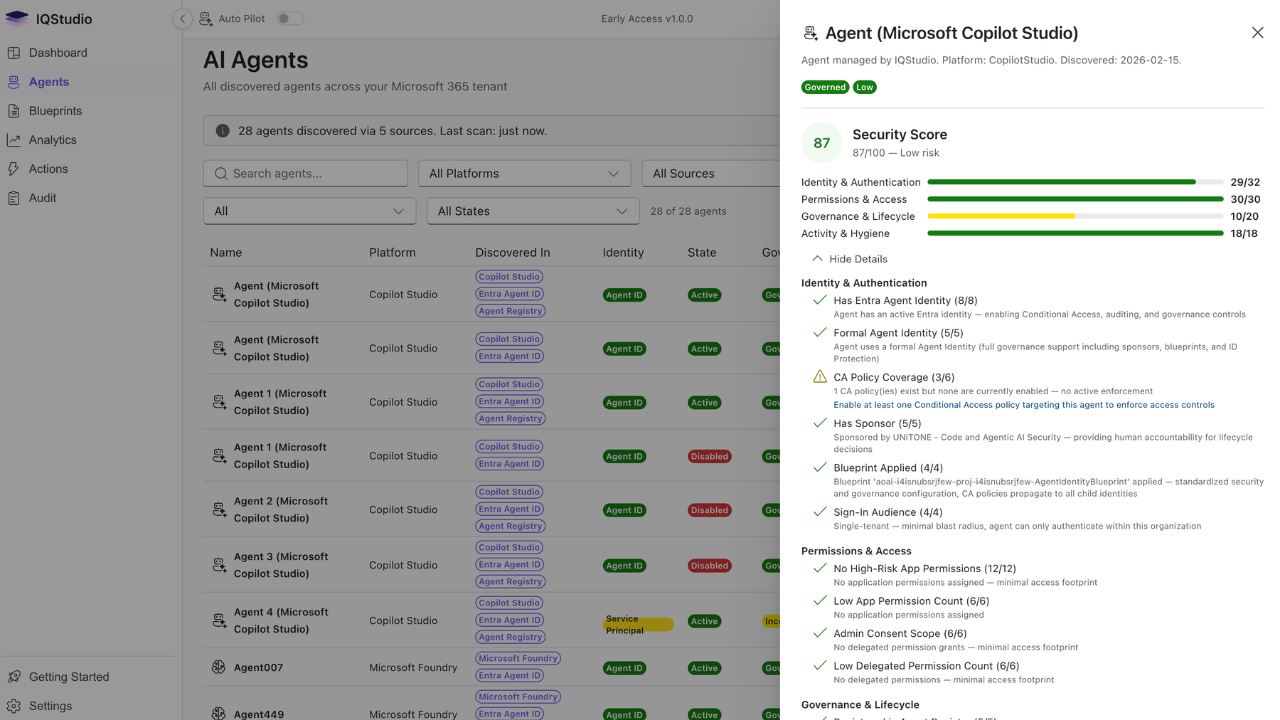Click the agent icon in the details panel header

[810, 33]
